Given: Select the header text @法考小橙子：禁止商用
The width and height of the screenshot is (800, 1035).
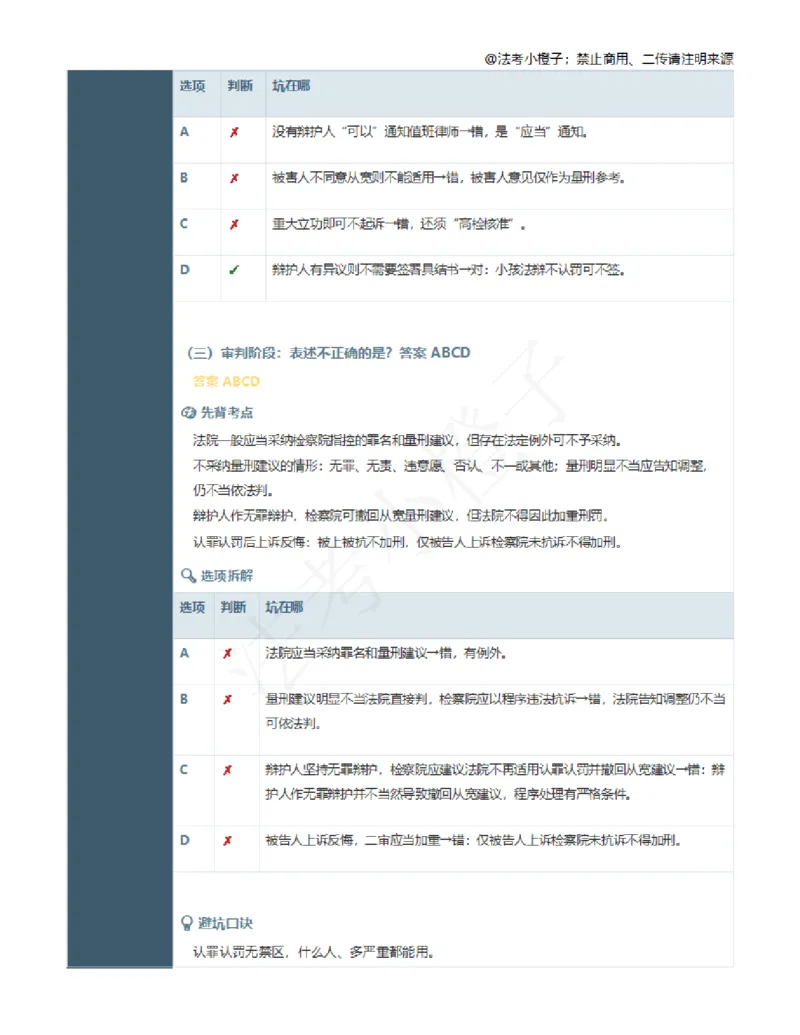Looking at the screenshot, I should (556, 59).
